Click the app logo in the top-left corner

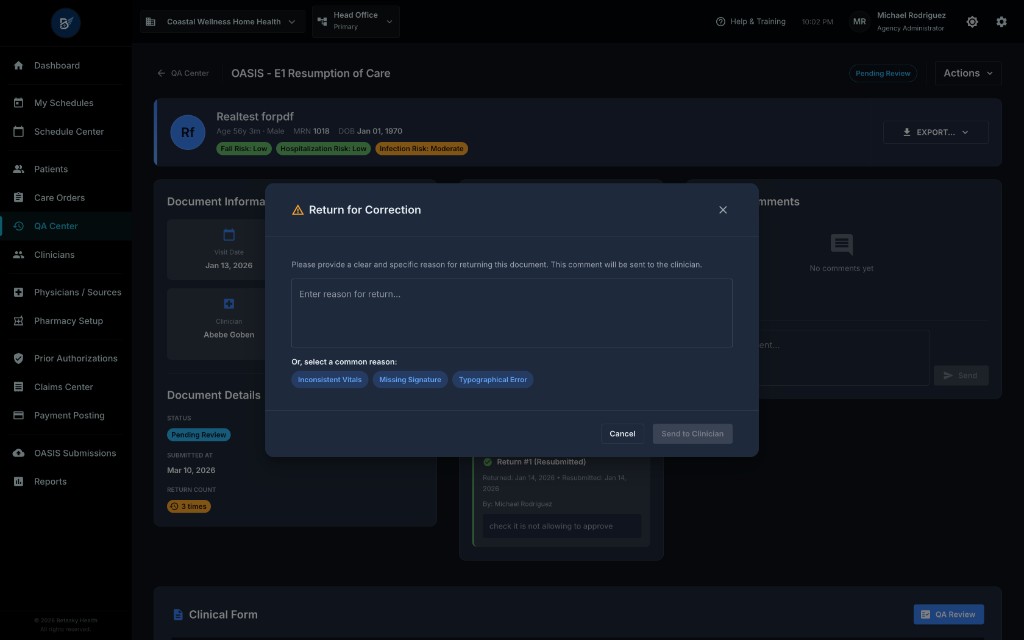coord(65,23)
